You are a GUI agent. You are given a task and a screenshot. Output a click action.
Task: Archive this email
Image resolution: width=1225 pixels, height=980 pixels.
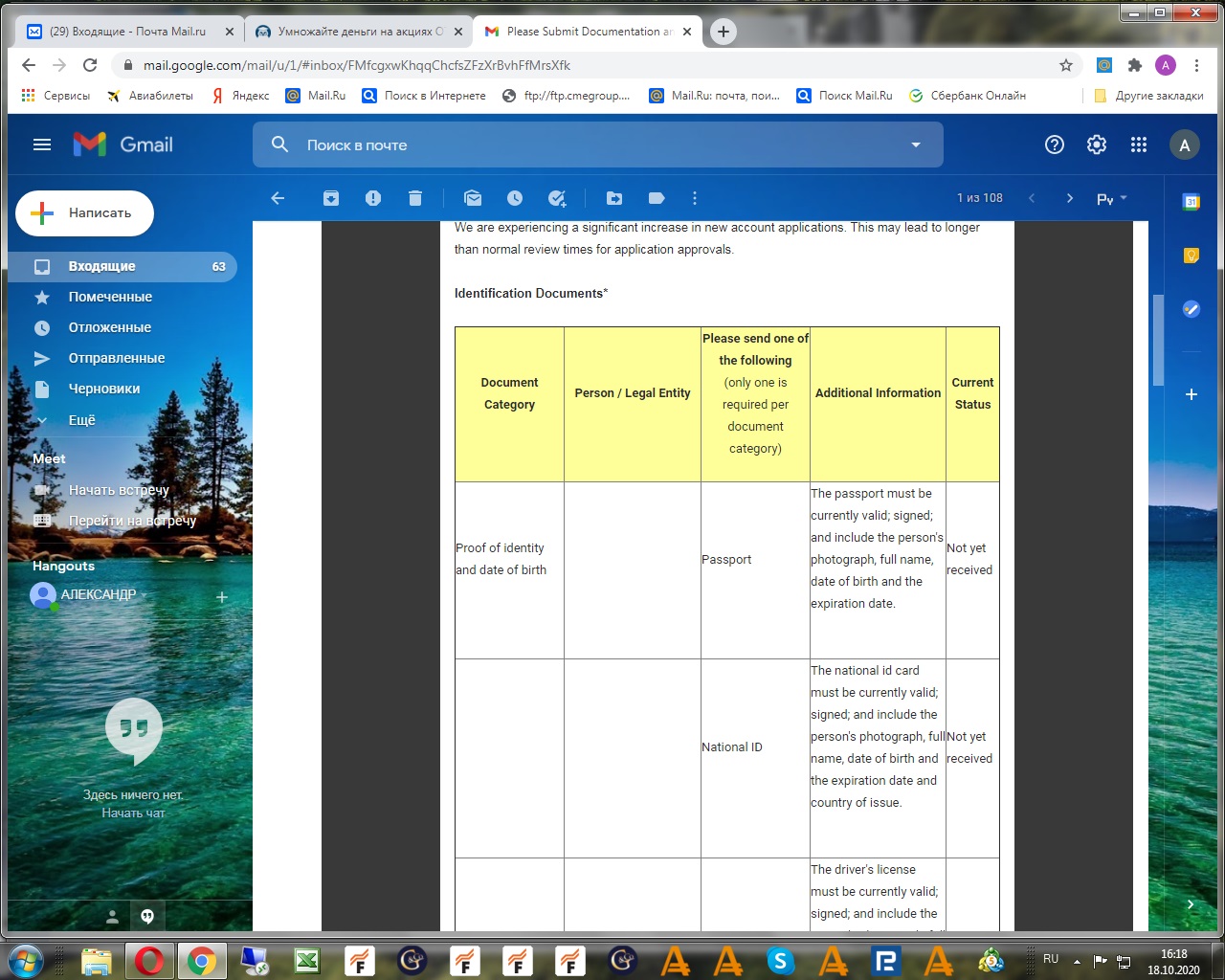click(331, 198)
